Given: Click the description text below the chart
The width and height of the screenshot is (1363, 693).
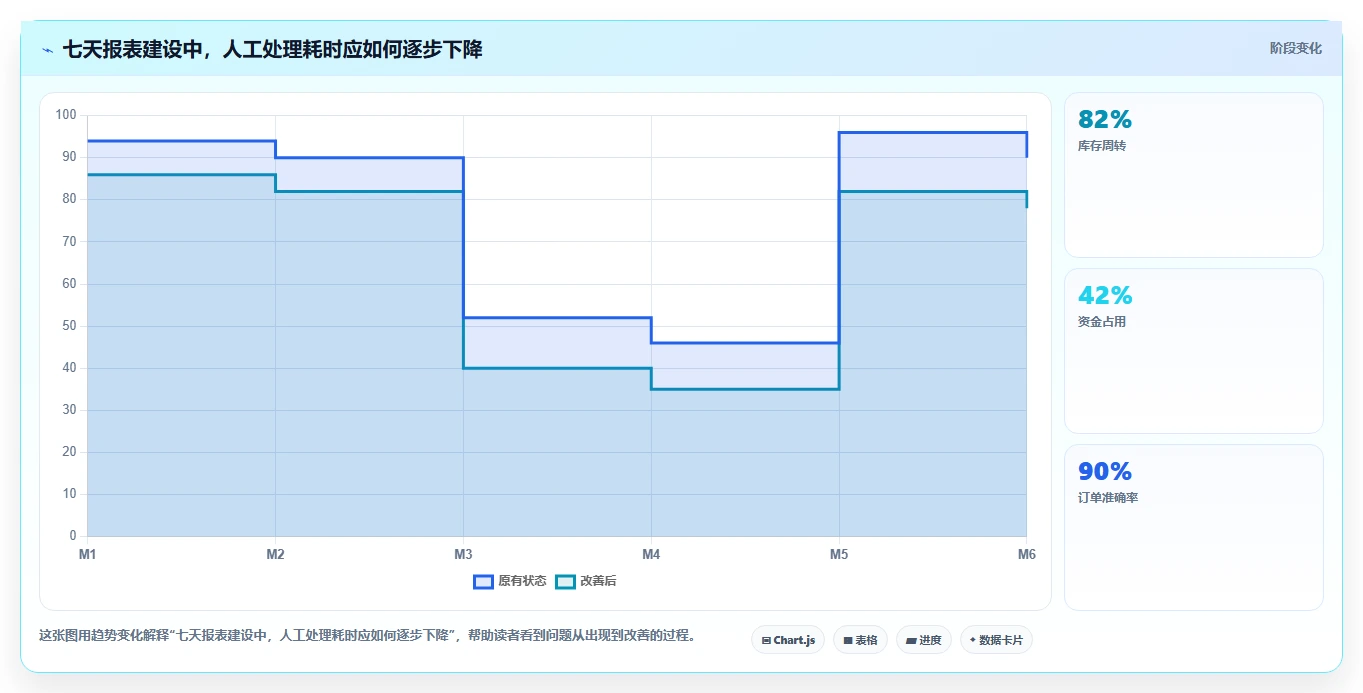Looking at the screenshot, I should pyautogui.click(x=367, y=636).
